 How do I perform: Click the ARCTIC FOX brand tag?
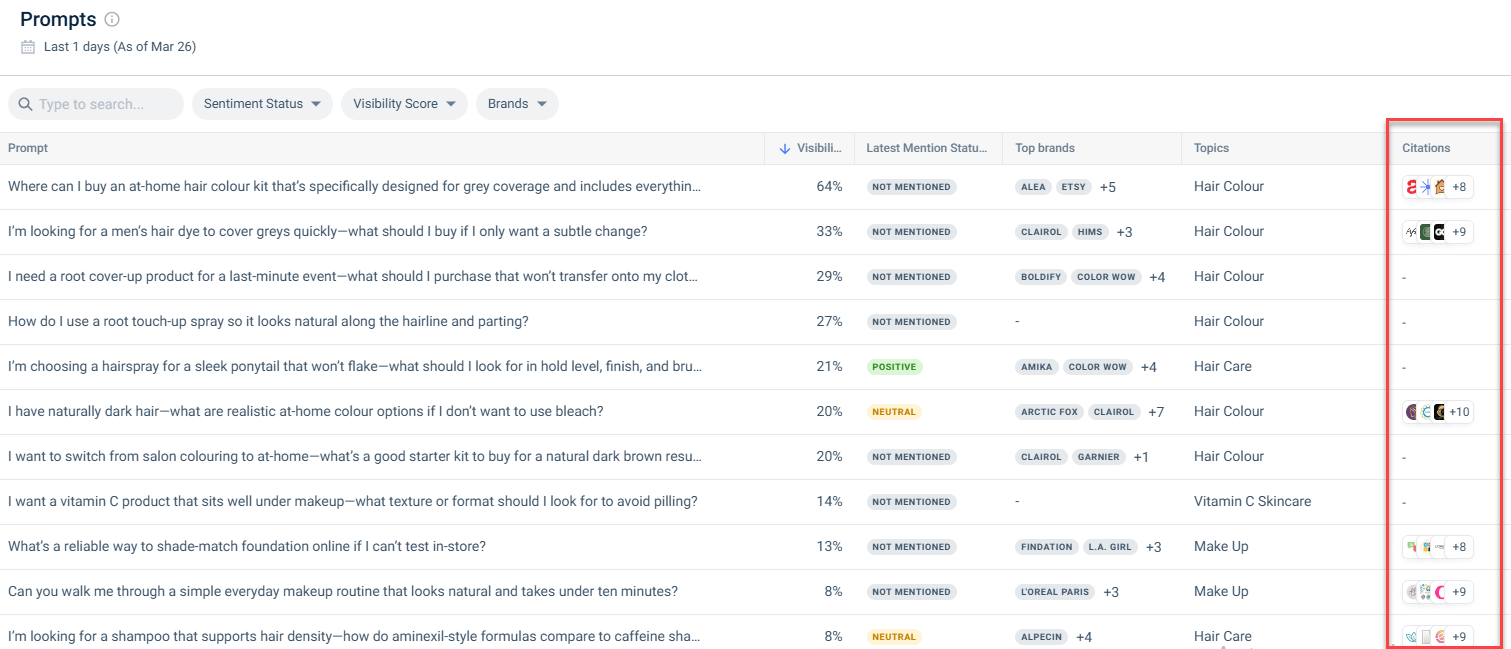coord(1050,412)
